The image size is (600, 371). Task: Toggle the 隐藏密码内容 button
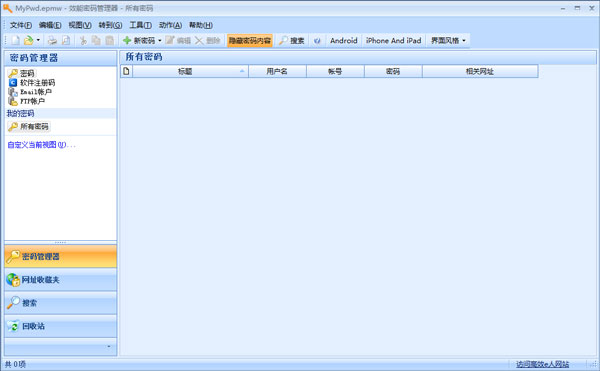pyautogui.click(x=249, y=40)
